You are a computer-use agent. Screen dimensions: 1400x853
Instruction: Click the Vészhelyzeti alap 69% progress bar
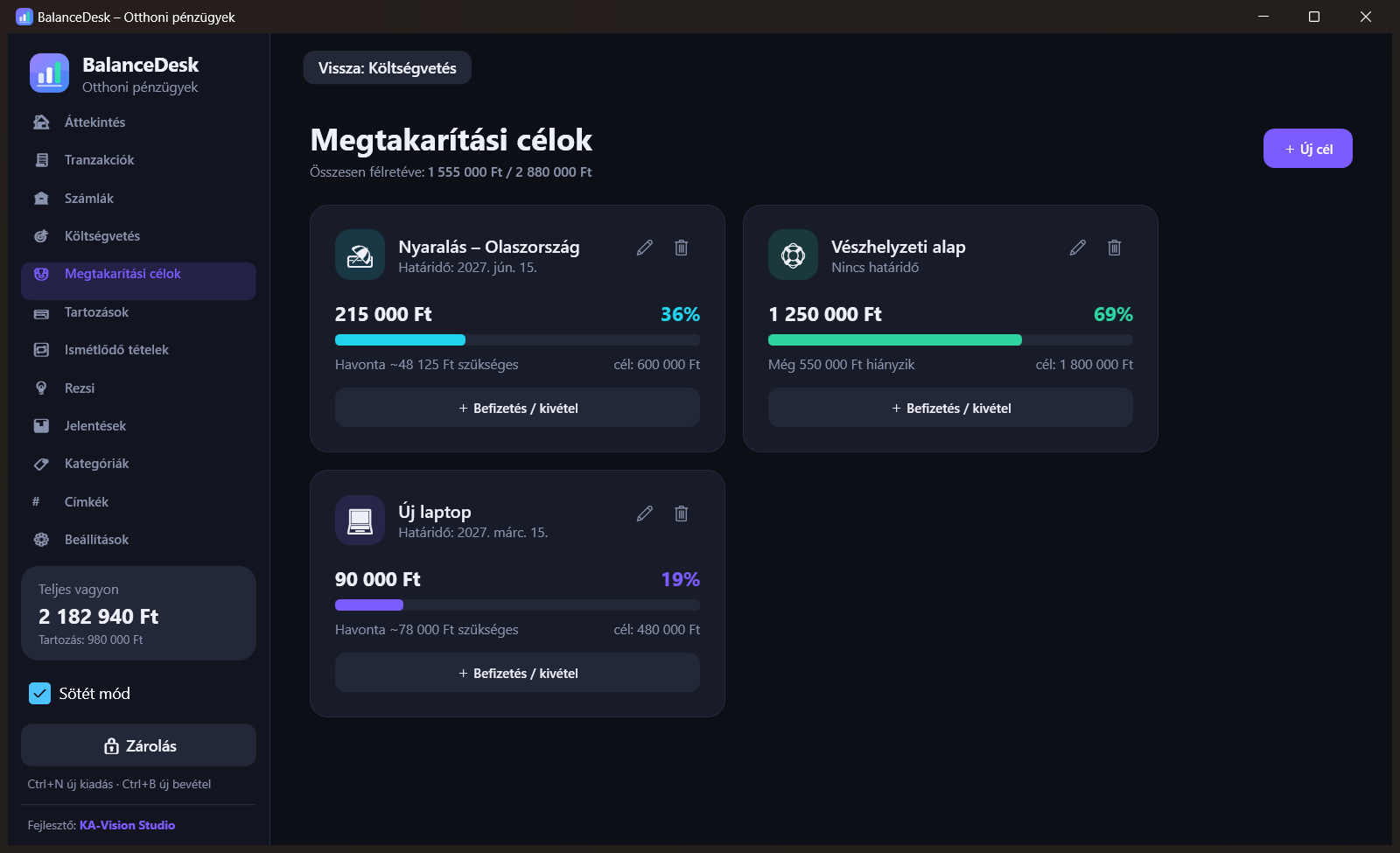[x=950, y=340]
